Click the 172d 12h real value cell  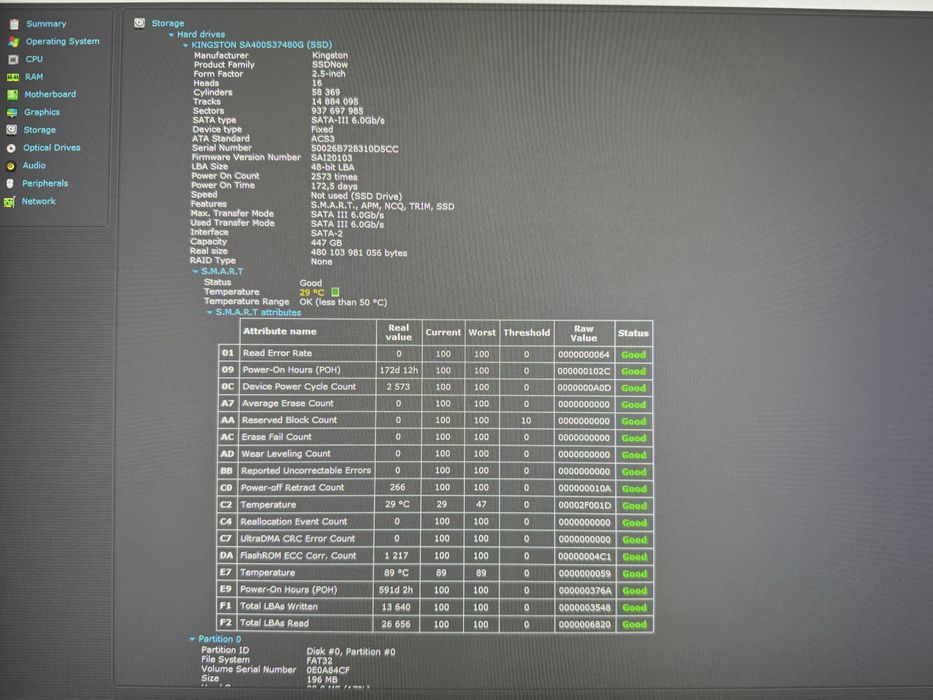click(399, 370)
